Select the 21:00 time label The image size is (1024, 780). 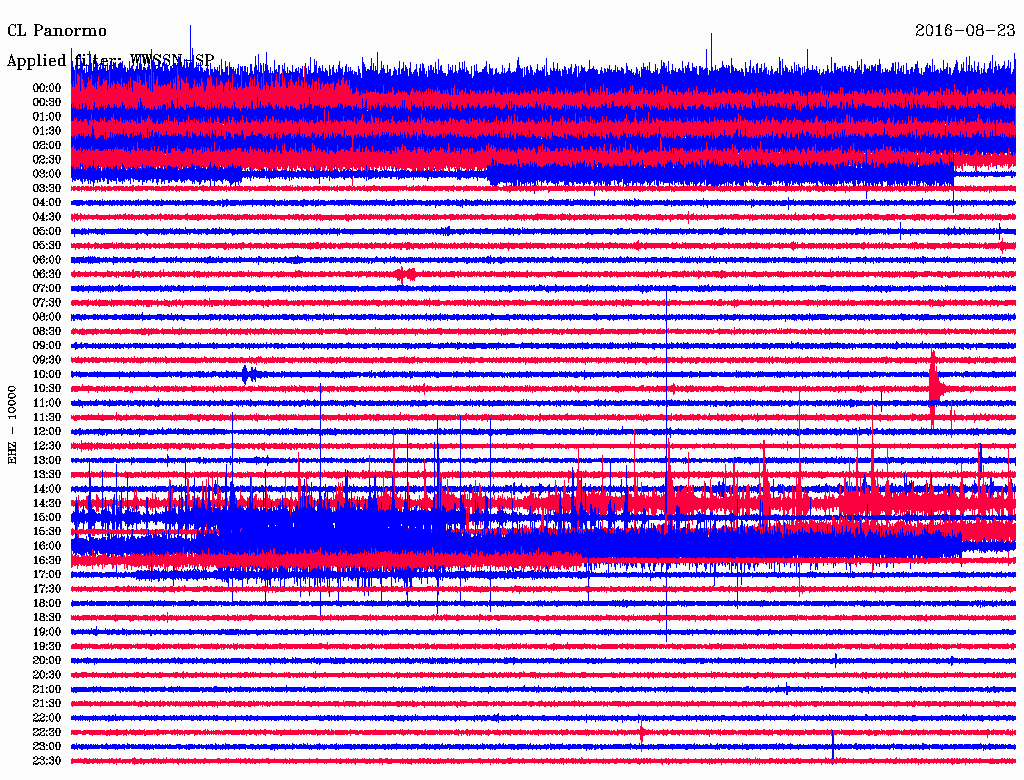click(x=46, y=690)
